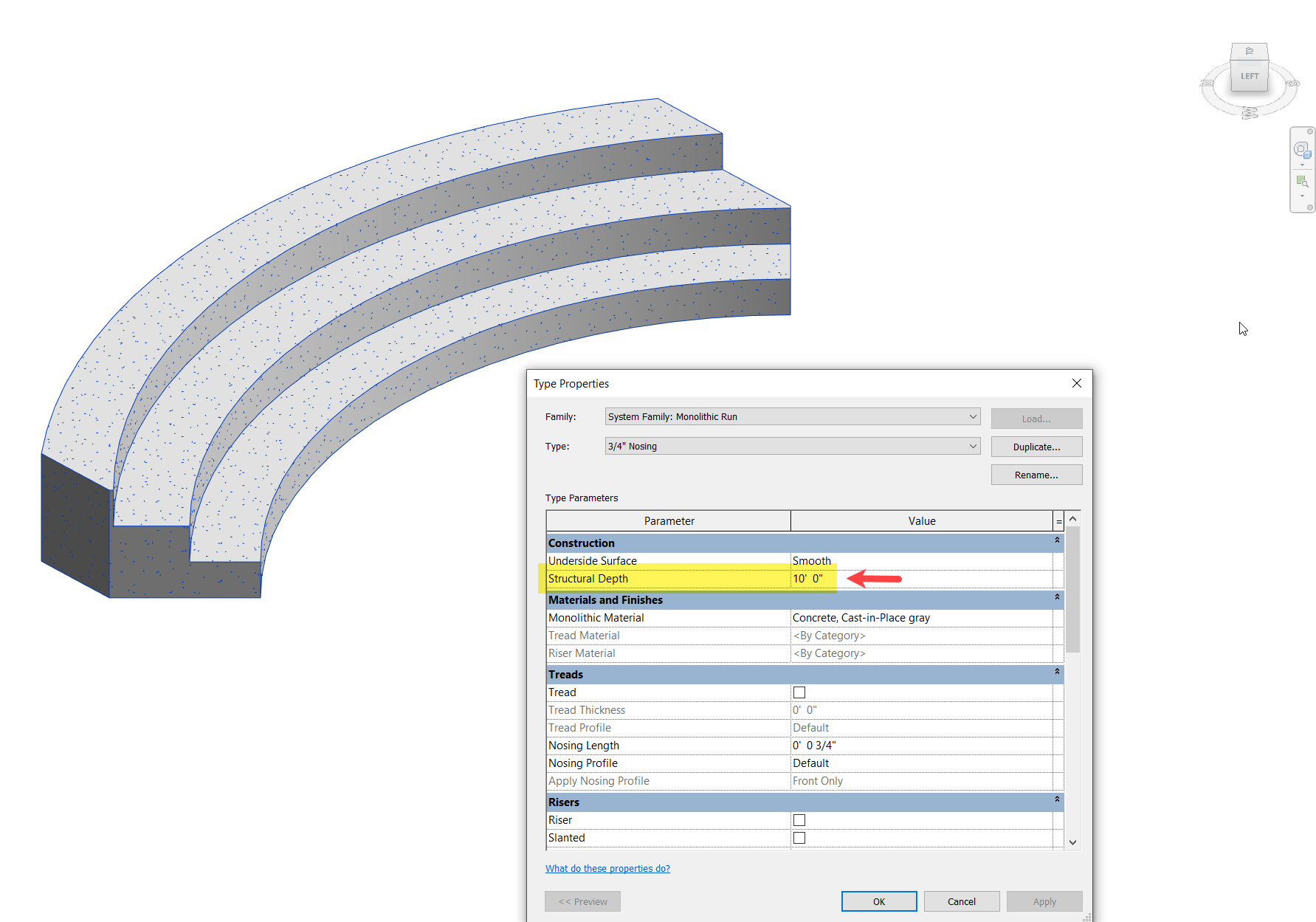
Task: Open the 'What do these properties do?' link
Action: coord(607,868)
